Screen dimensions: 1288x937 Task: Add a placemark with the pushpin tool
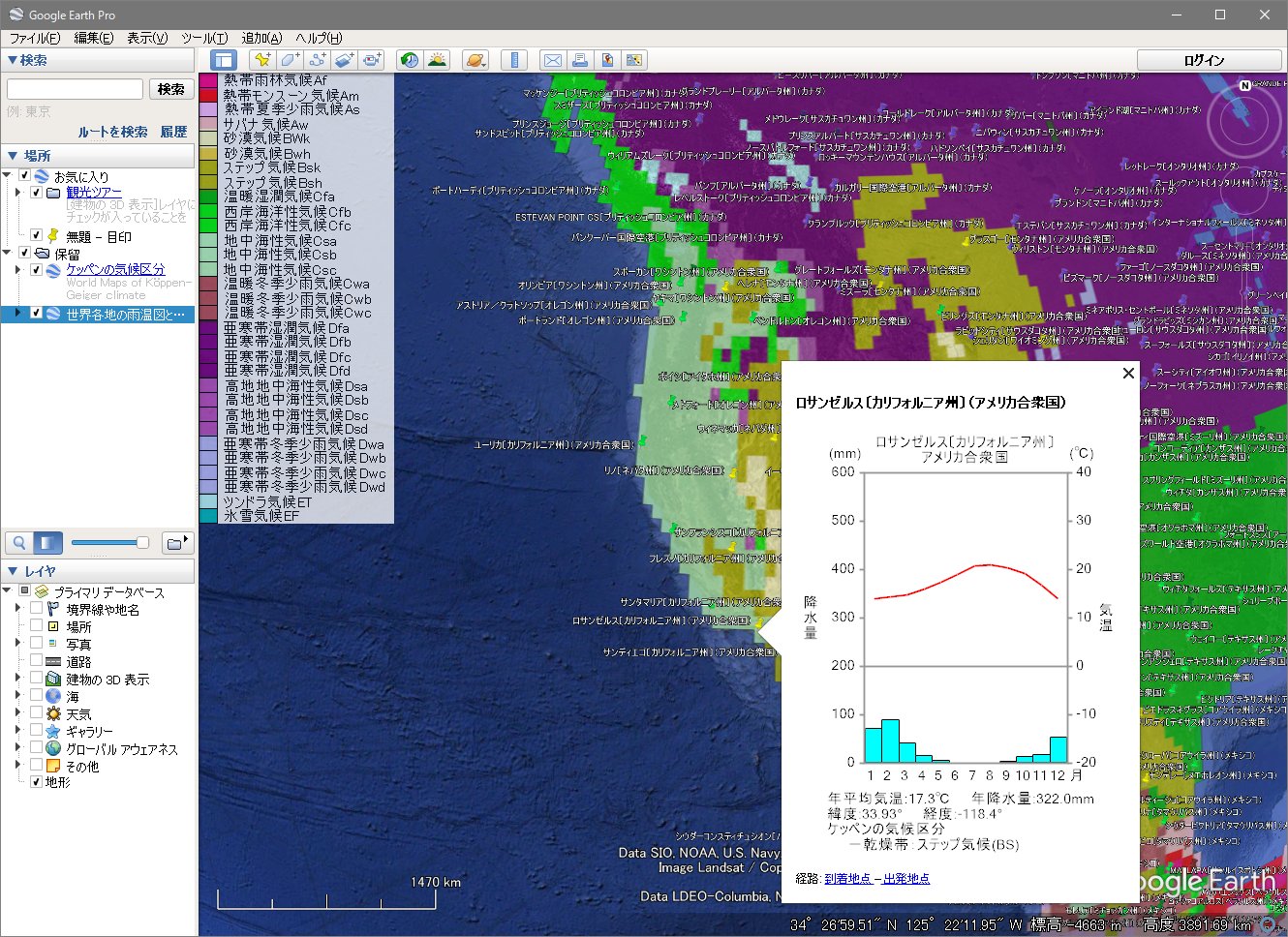261,60
